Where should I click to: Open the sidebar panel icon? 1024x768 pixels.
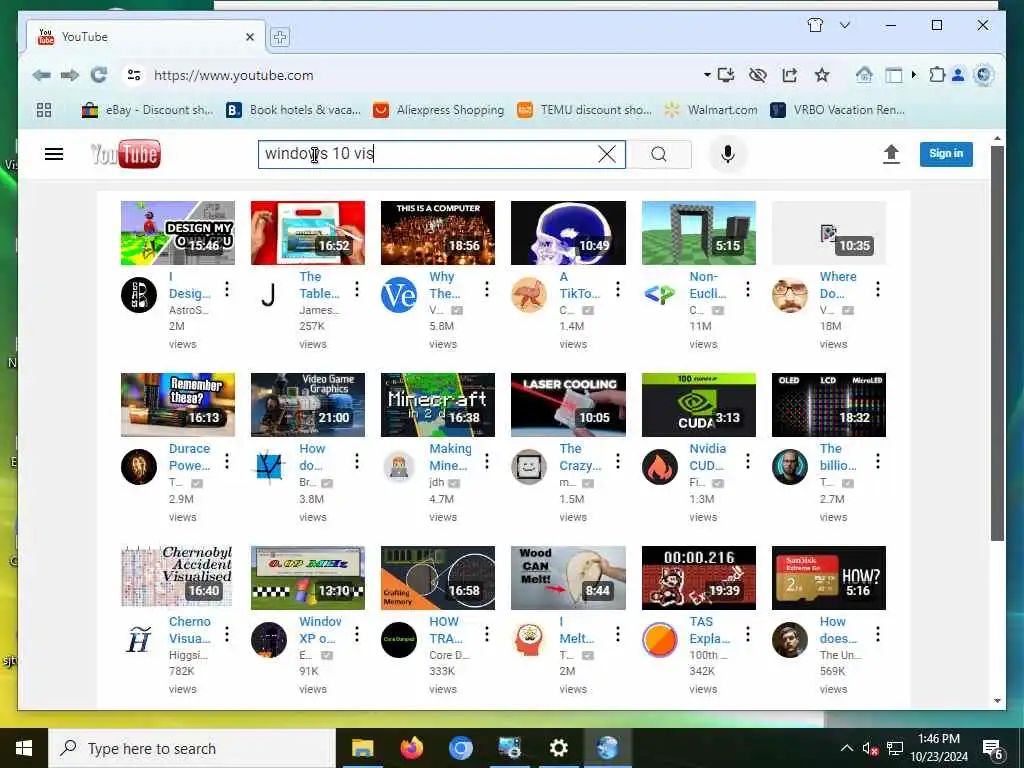click(893, 75)
